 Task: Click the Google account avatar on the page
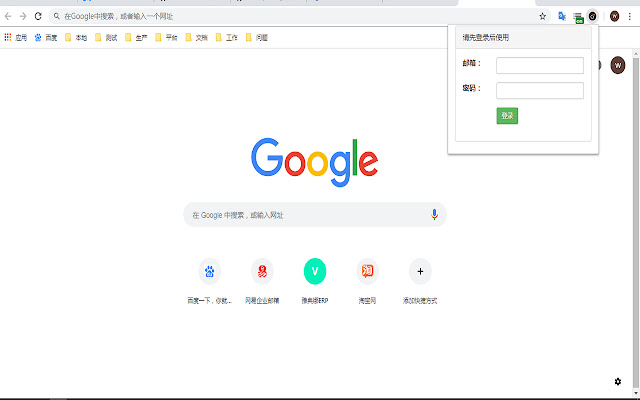(x=618, y=65)
